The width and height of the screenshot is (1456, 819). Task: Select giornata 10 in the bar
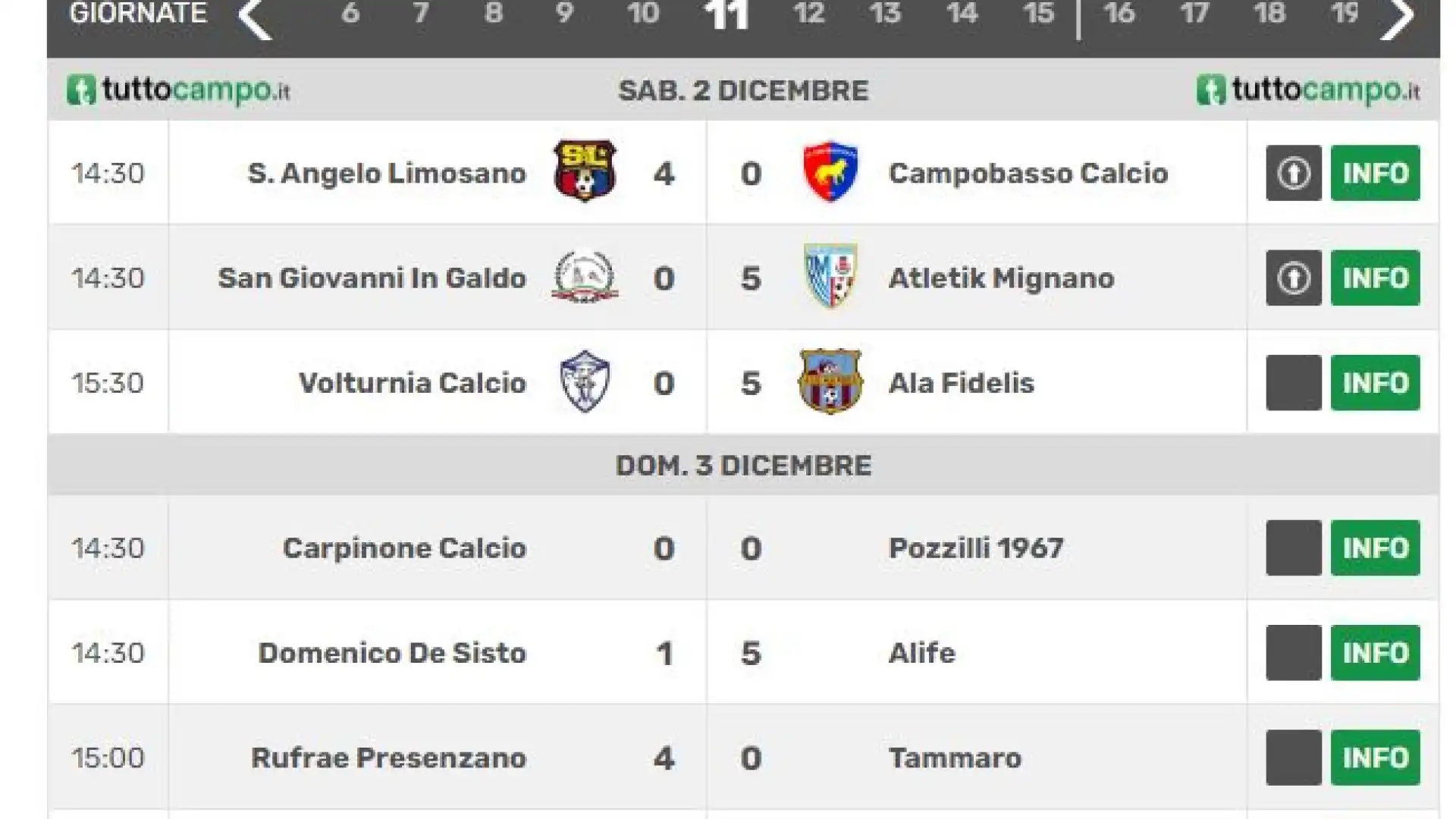point(643,14)
